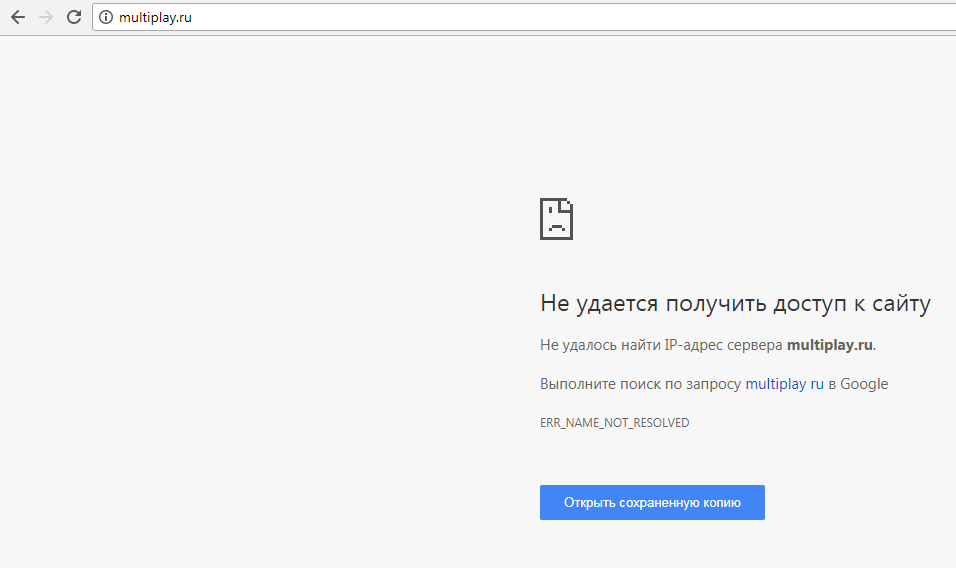Click the sad page error icon
This screenshot has height=568, width=956.
pos(556,219)
